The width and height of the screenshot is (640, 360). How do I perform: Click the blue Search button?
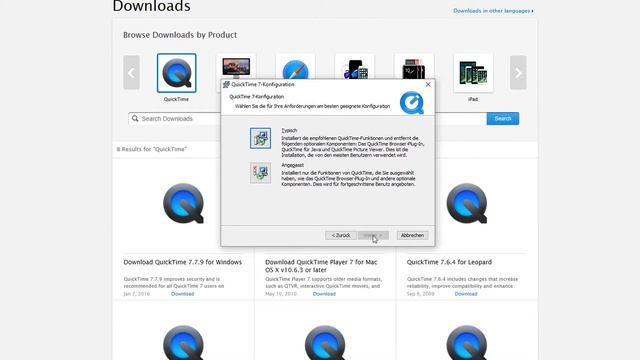point(503,118)
